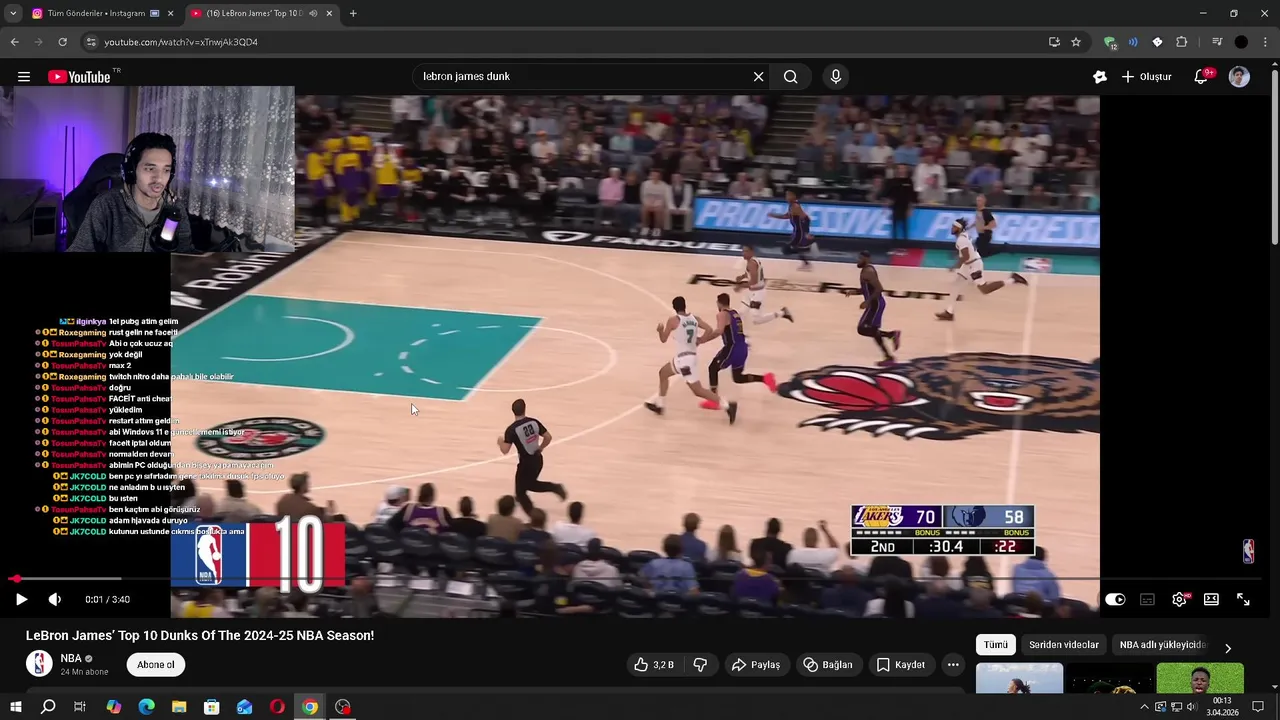The image size is (1280, 720).
Task: Open video player settings gear
Action: coord(1179,599)
